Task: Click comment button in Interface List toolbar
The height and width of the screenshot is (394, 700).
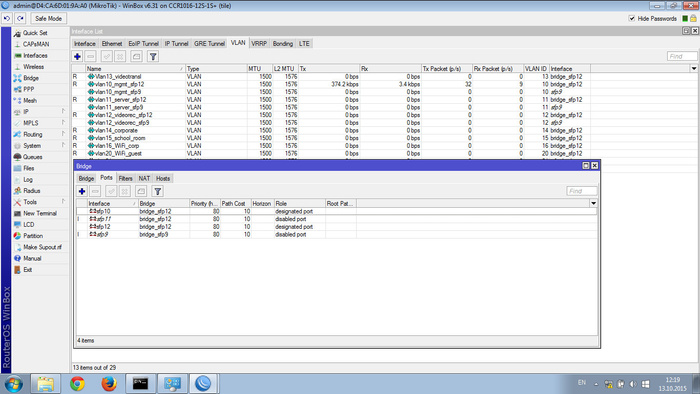Action: [x=137, y=56]
